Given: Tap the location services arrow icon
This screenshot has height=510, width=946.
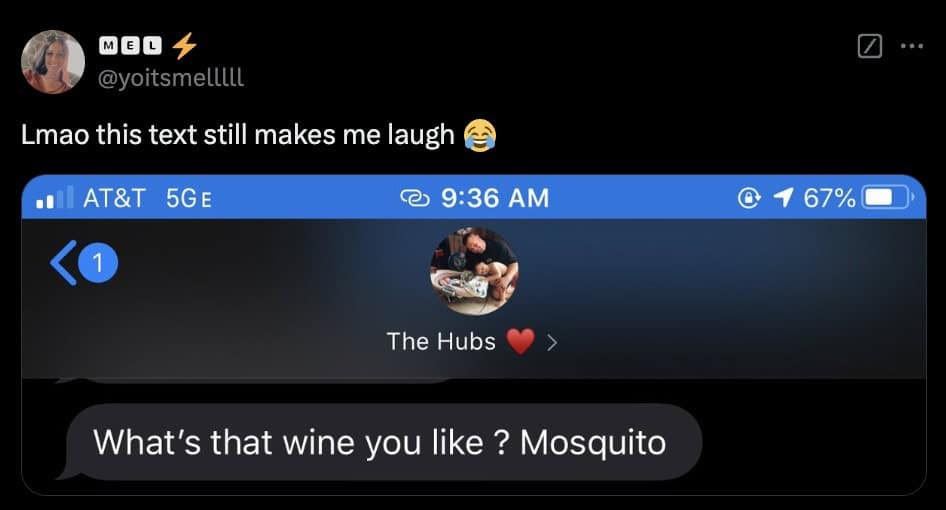Looking at the screenshot, I should pyautogui.click(x=783, y=197).
